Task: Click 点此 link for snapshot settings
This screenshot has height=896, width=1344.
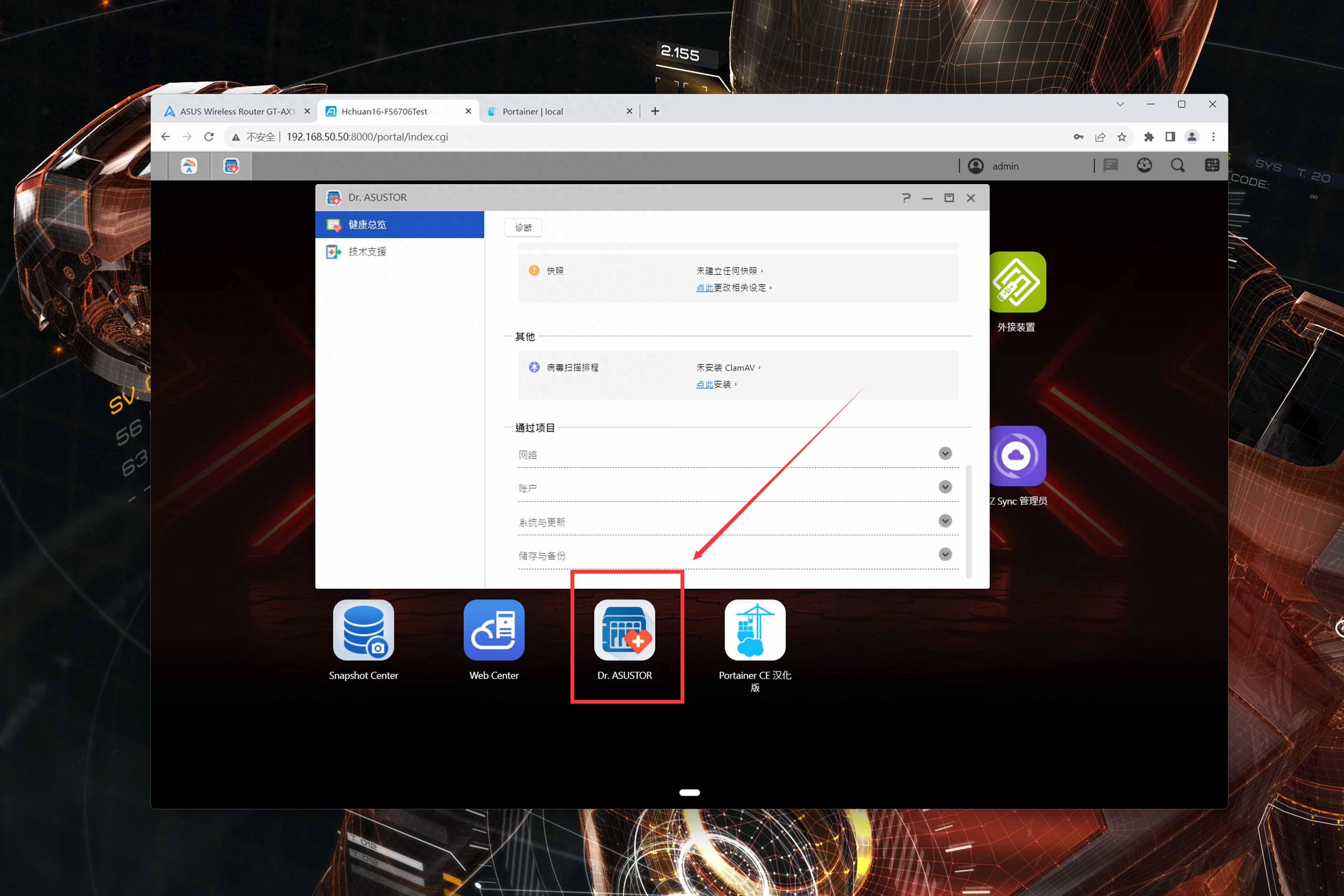Action: (x=704, y=288)
